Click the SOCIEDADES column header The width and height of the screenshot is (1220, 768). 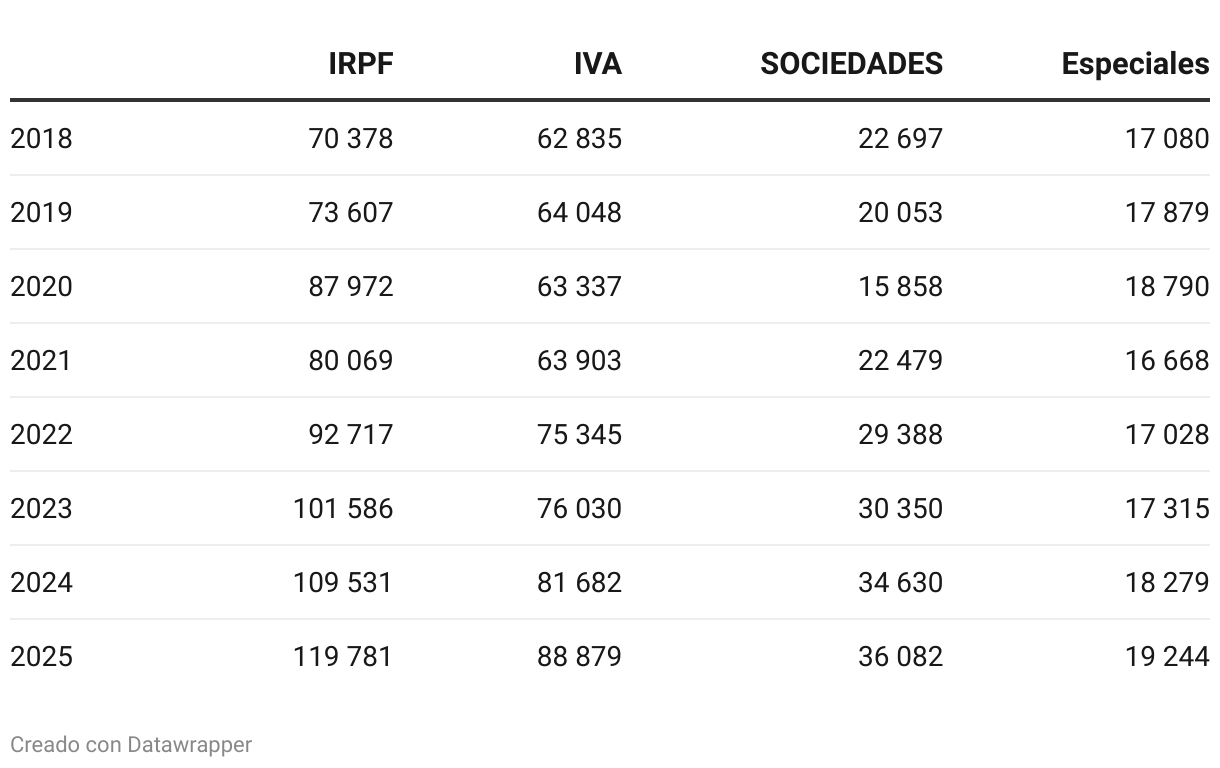click(x=852, y=64)
